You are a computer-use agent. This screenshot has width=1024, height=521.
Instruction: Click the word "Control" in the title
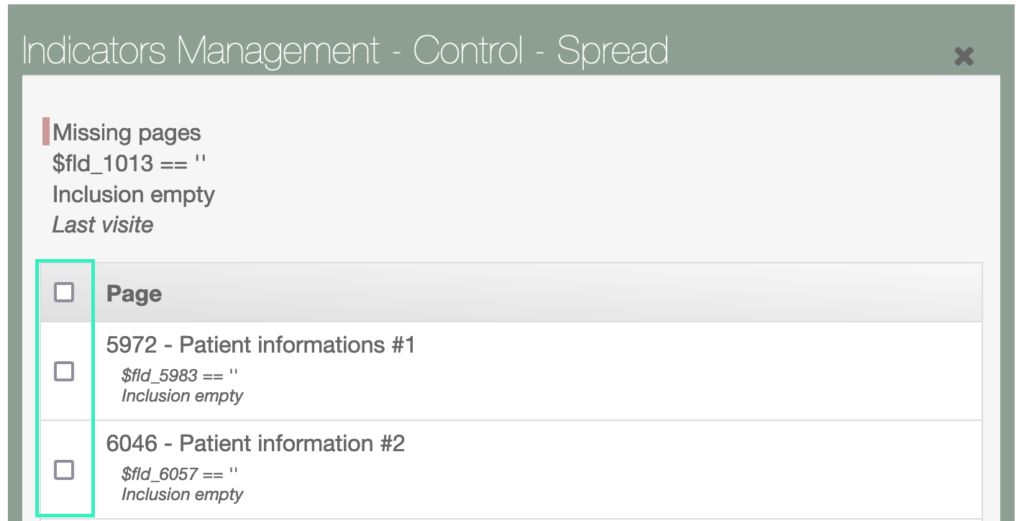[x=469, y=51]
